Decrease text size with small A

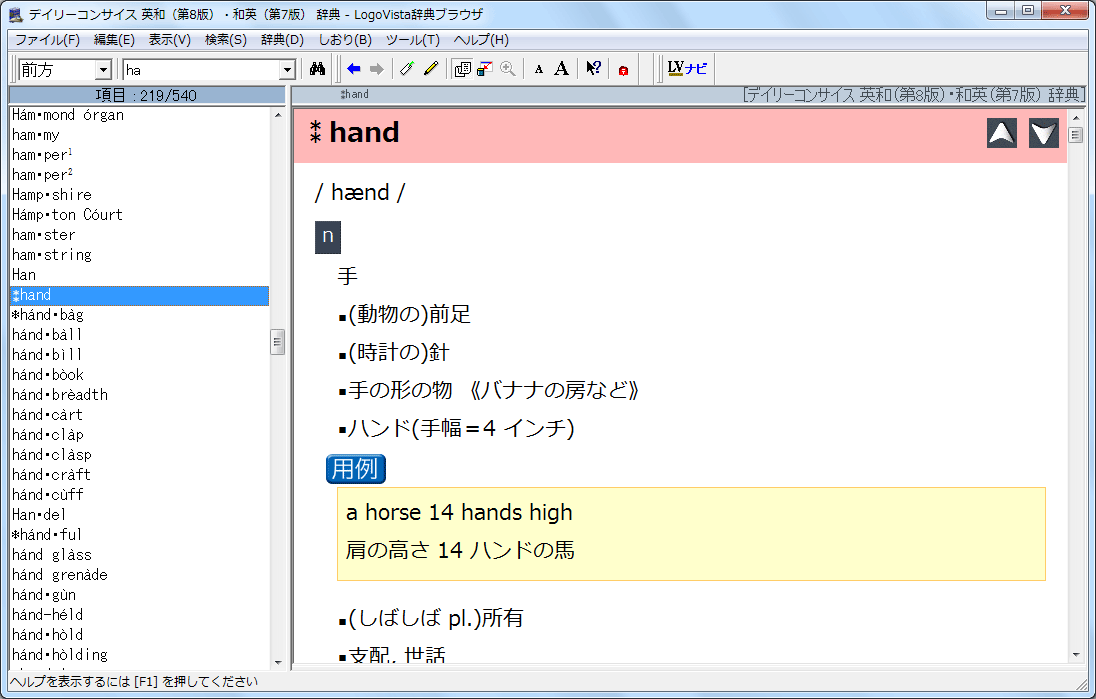coord(539,69)
